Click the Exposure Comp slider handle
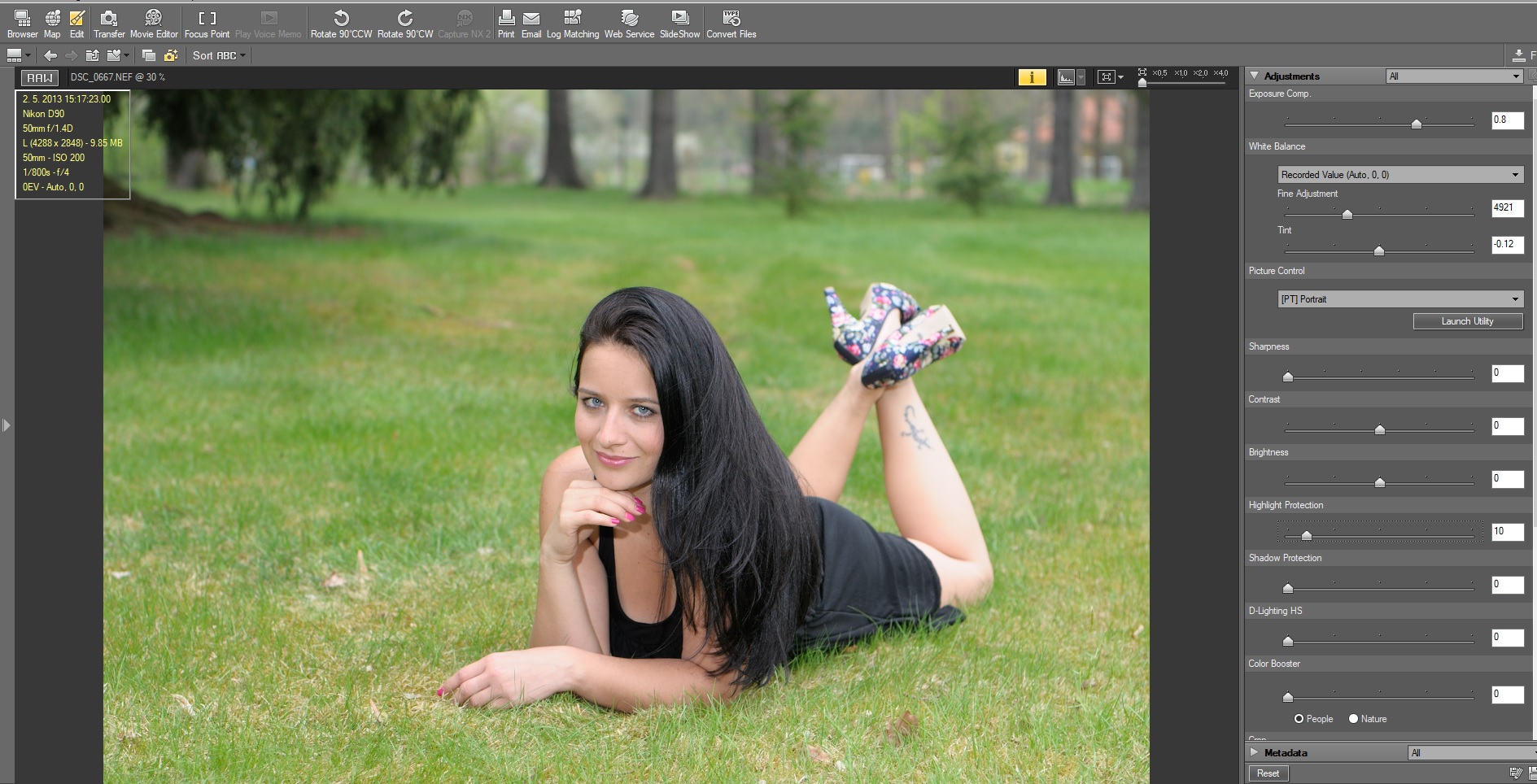Image resolution: width=1537 pixels, height=784 pixels. tap(1417, 124)
